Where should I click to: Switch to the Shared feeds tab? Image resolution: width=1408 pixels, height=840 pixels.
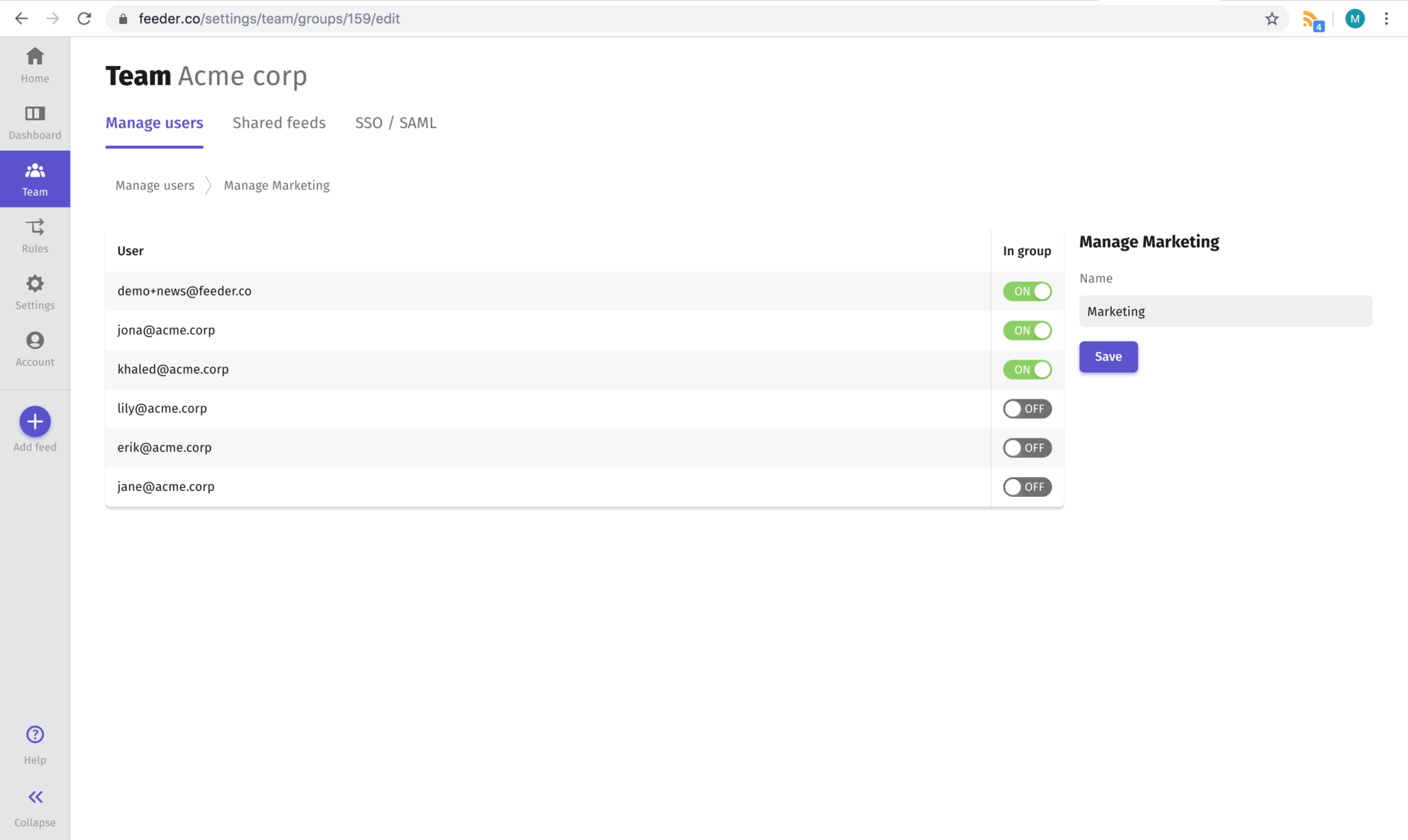click(278, 122)
